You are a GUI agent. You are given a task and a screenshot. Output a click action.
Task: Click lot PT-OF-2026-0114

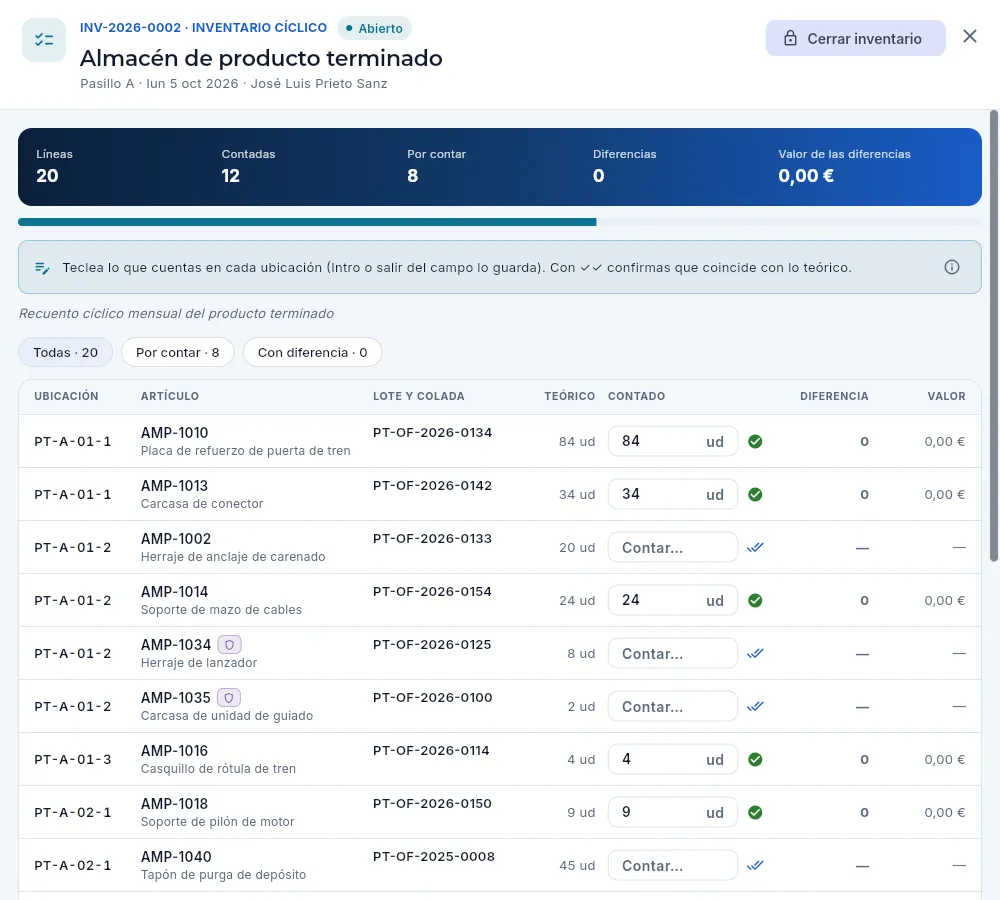click(431, 750)
